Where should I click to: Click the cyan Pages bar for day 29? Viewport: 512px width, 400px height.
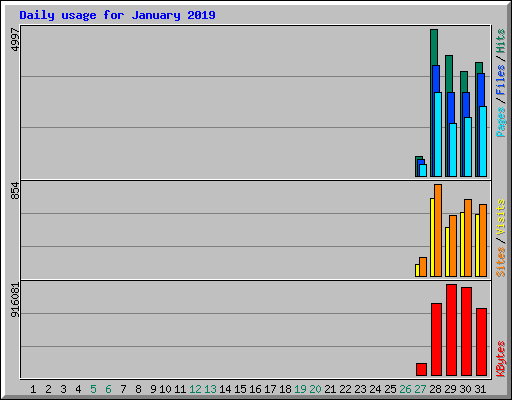pos(453,150)
